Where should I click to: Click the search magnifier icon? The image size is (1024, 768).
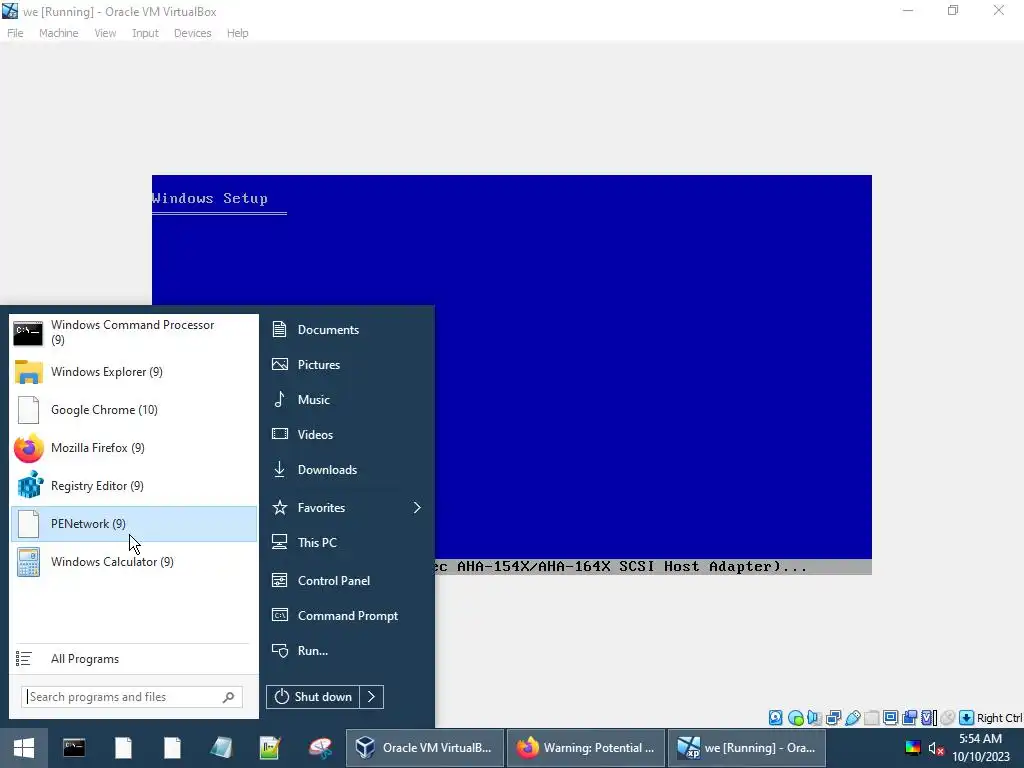point(229,697)
